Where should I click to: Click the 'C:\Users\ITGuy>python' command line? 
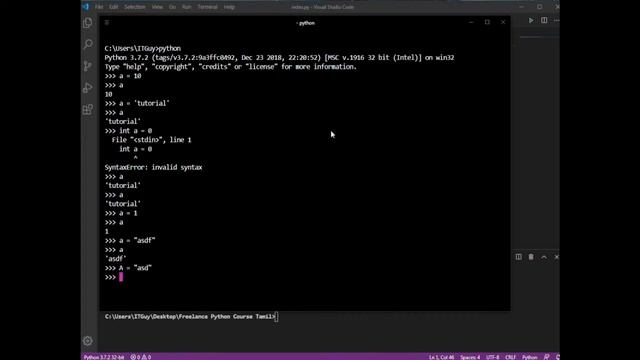142,48
